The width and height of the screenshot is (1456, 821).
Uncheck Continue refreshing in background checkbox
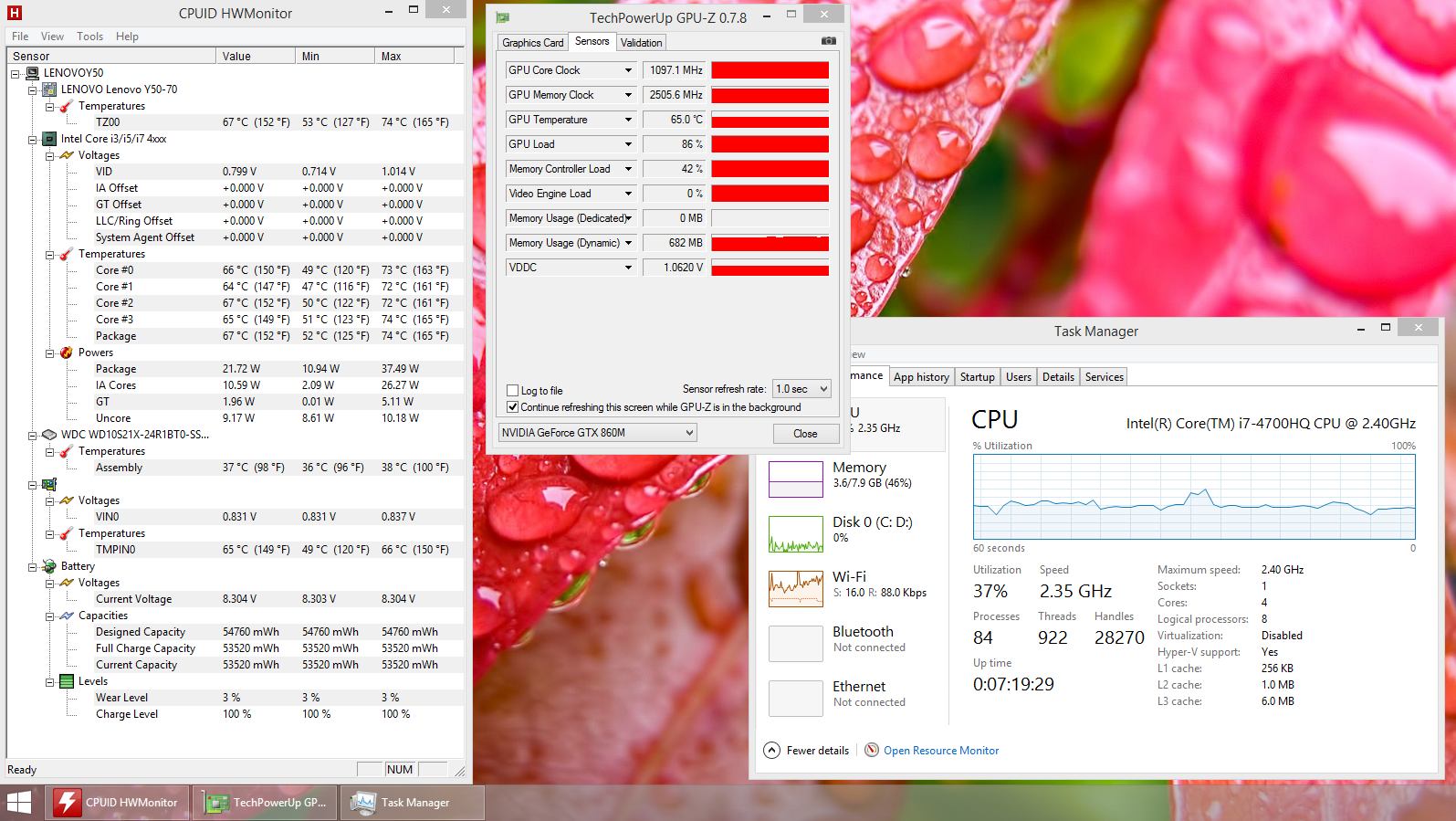pos(513,407)
